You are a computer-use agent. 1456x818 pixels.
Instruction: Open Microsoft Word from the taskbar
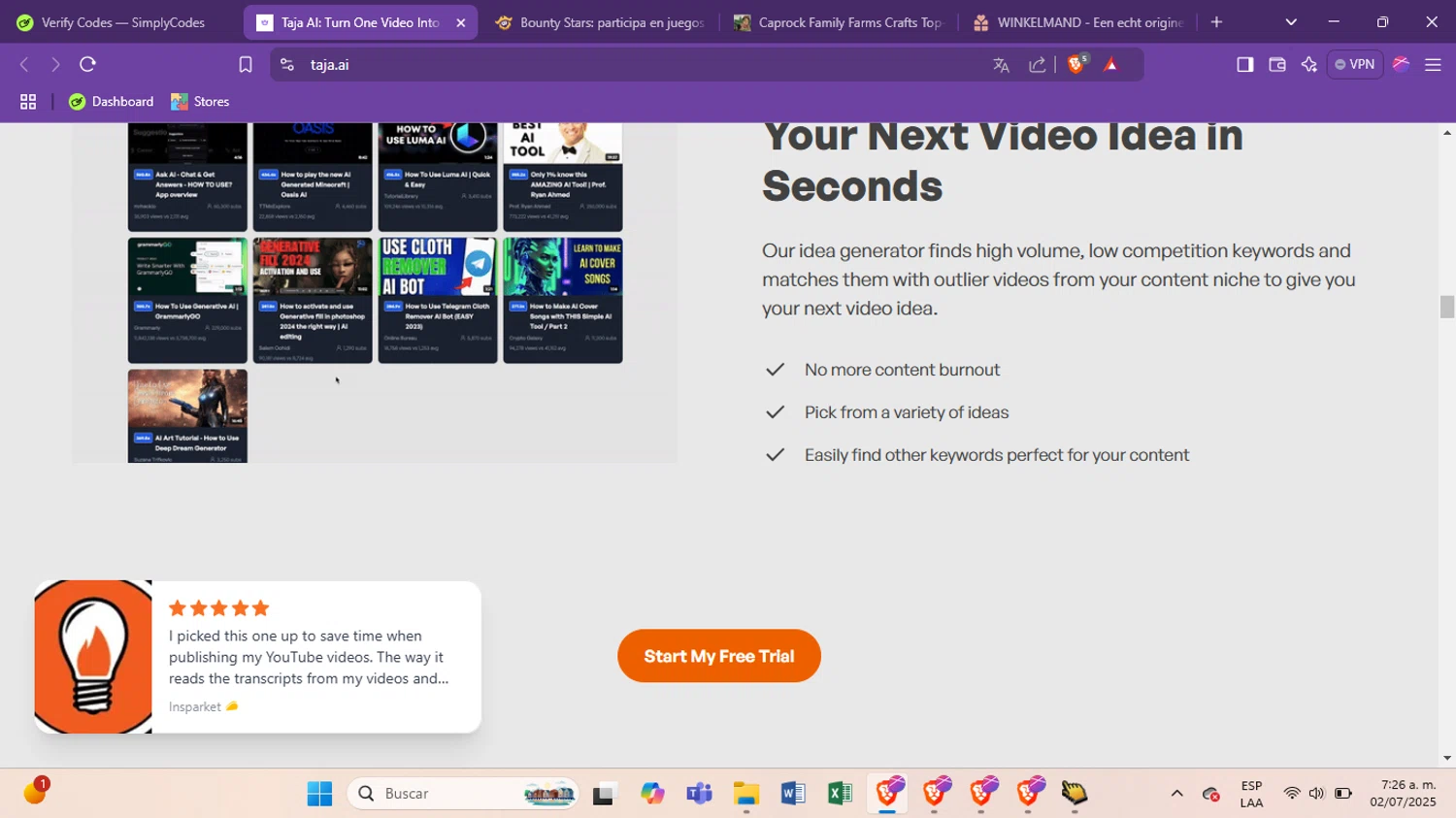click(x=792, y=794)
